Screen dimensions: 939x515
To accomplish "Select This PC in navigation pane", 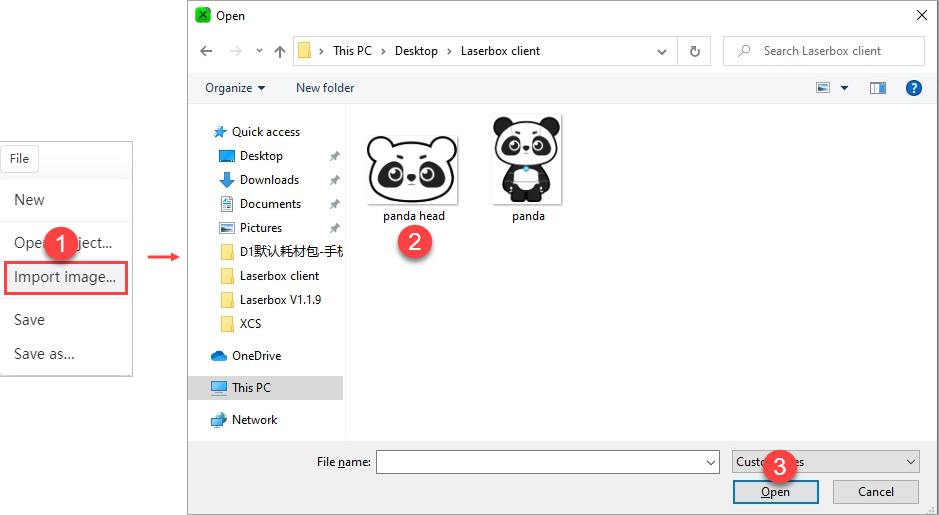I will point(265,387).
